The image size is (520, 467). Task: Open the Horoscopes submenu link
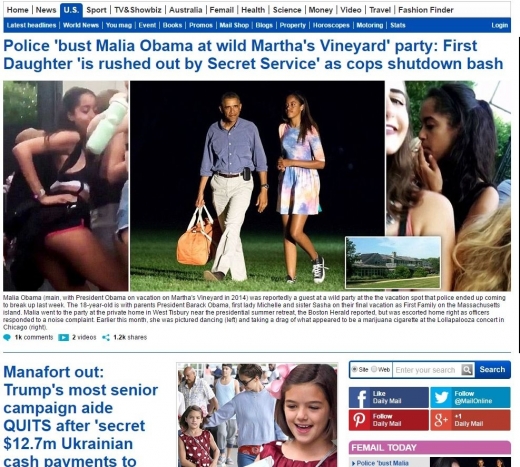tap(331, 25)
